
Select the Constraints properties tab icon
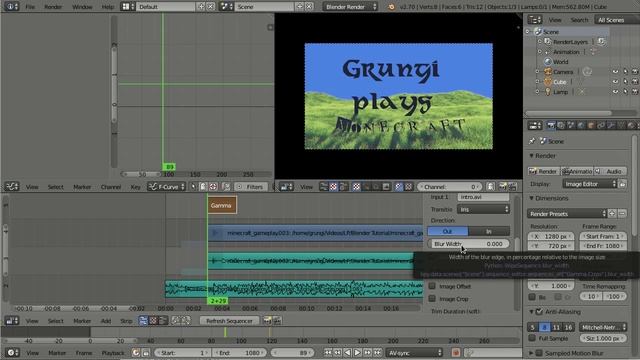click(x=601, y=126)
